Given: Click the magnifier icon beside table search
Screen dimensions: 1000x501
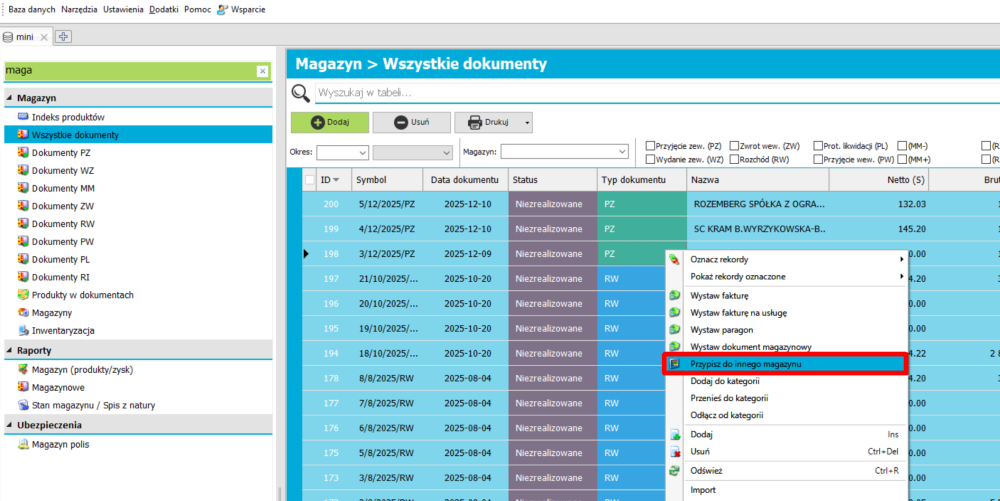Looking at the screenshot, I should point(300,93).
